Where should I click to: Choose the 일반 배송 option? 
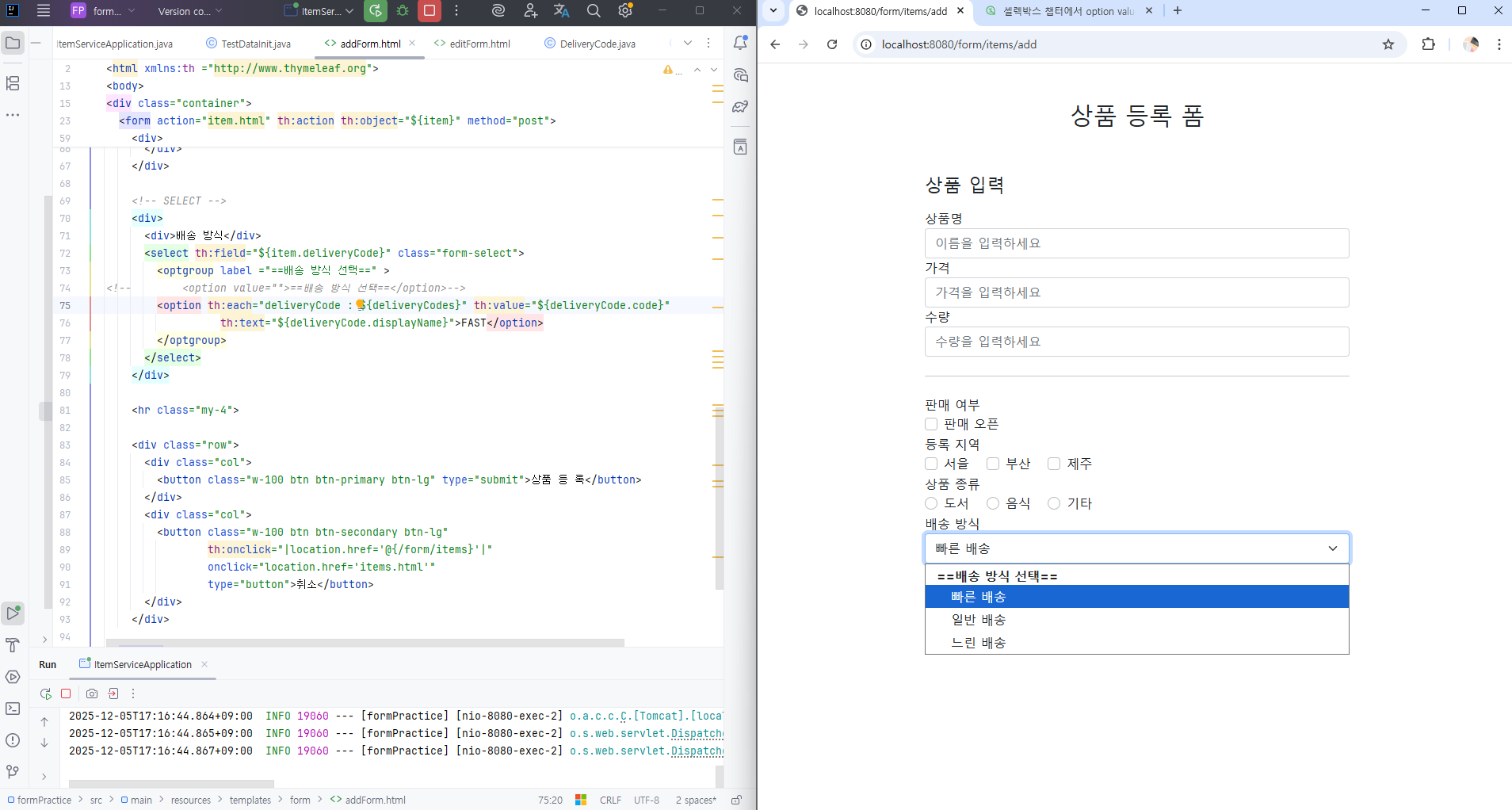coord(1136,620)
